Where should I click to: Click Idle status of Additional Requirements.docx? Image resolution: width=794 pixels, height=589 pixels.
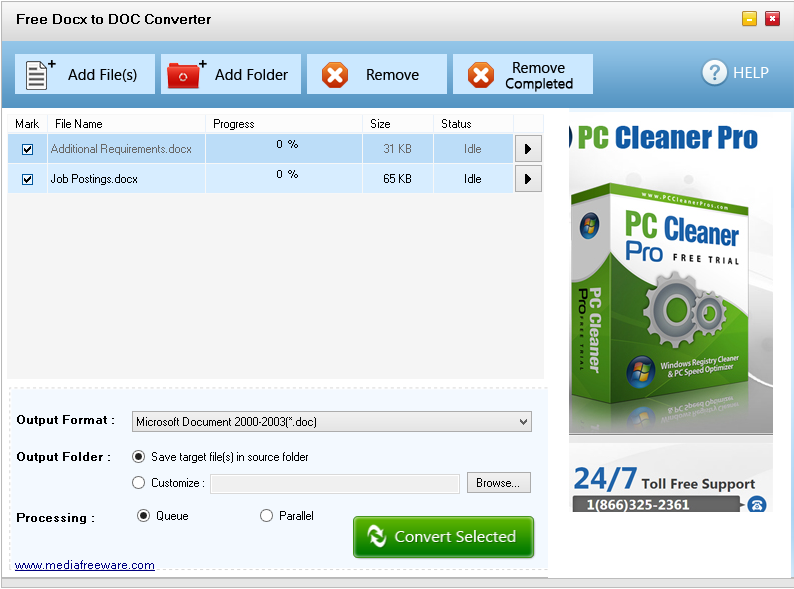[x=472, y=149]
